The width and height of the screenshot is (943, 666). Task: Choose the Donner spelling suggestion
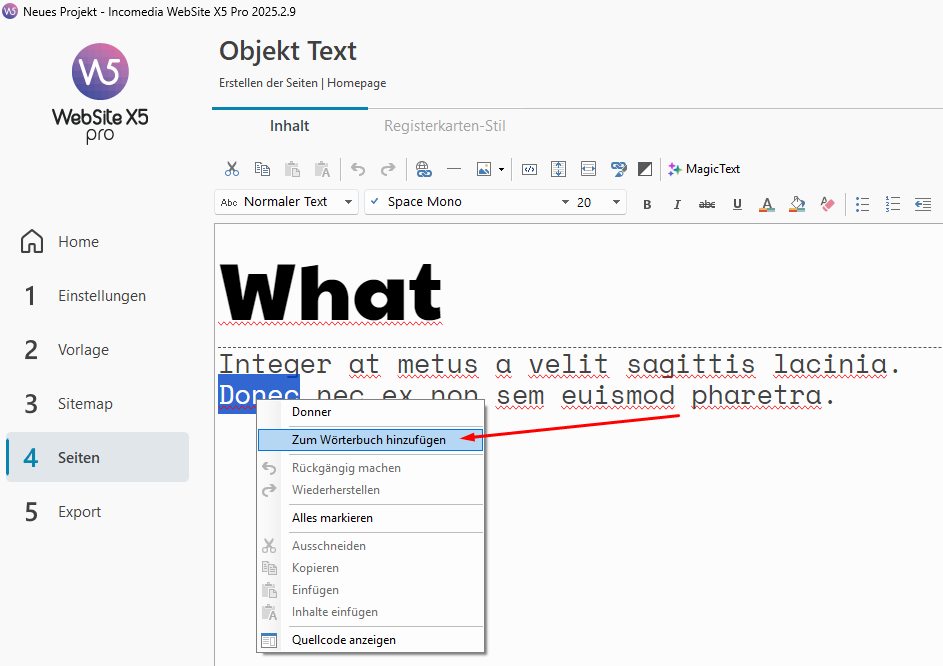click(x=312, y=412)
